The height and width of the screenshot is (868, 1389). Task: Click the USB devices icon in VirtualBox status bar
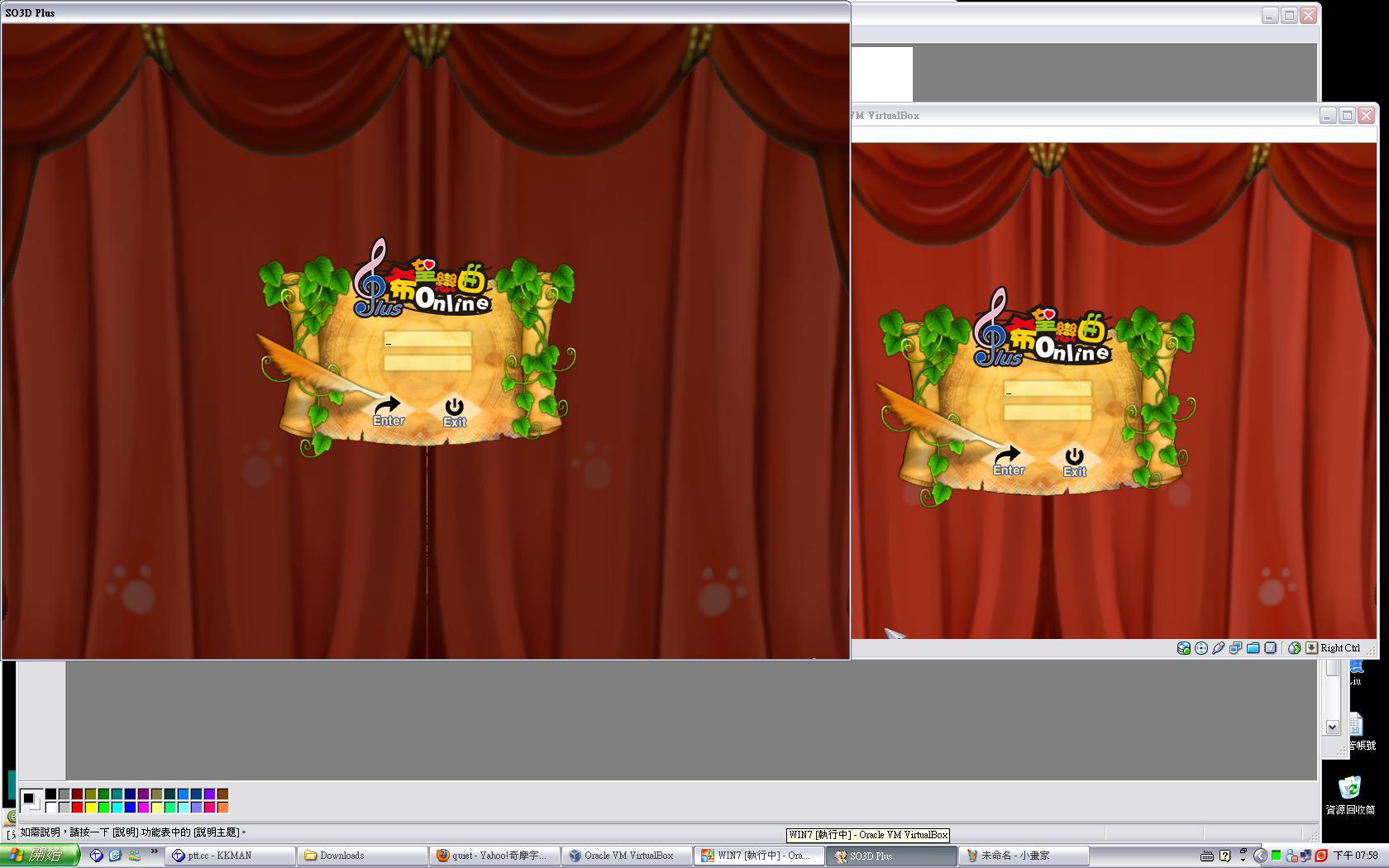click(x=1219, y=648)
